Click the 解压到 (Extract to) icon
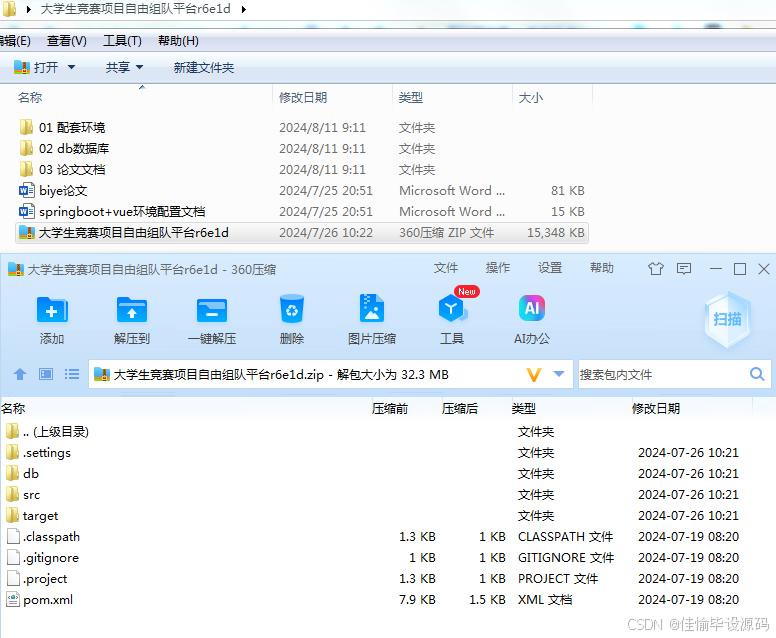Screen dimensions: 776x638 (x=132, y=310)
